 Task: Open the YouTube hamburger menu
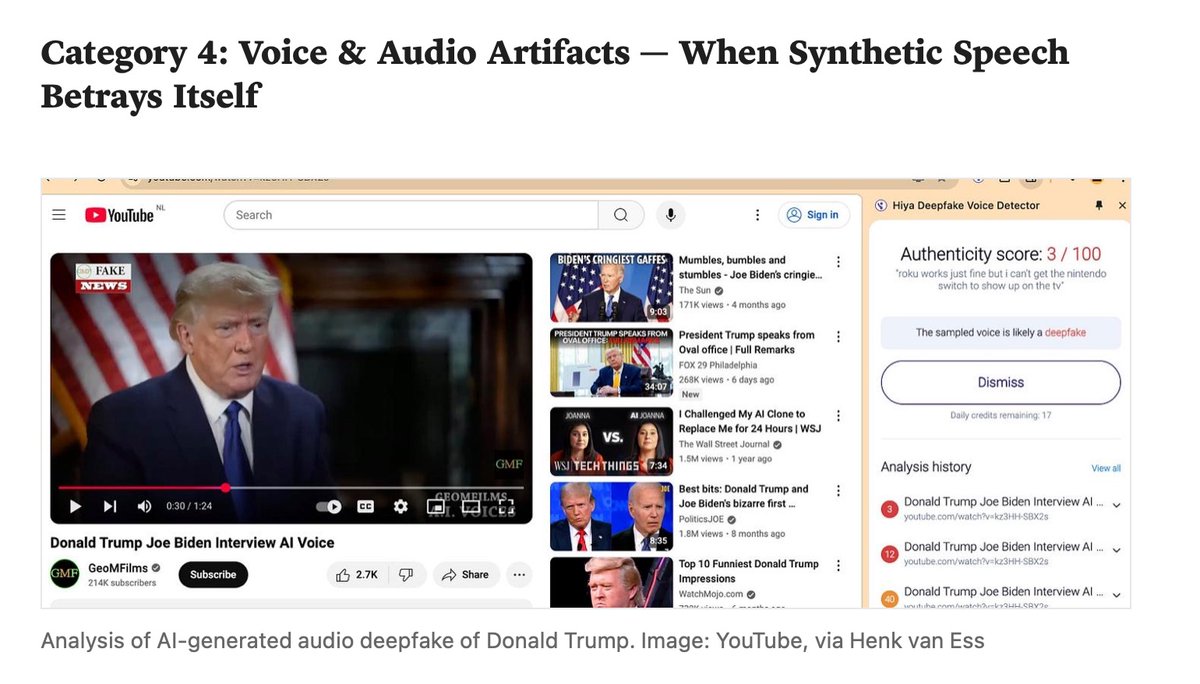(x=59, y=215)
